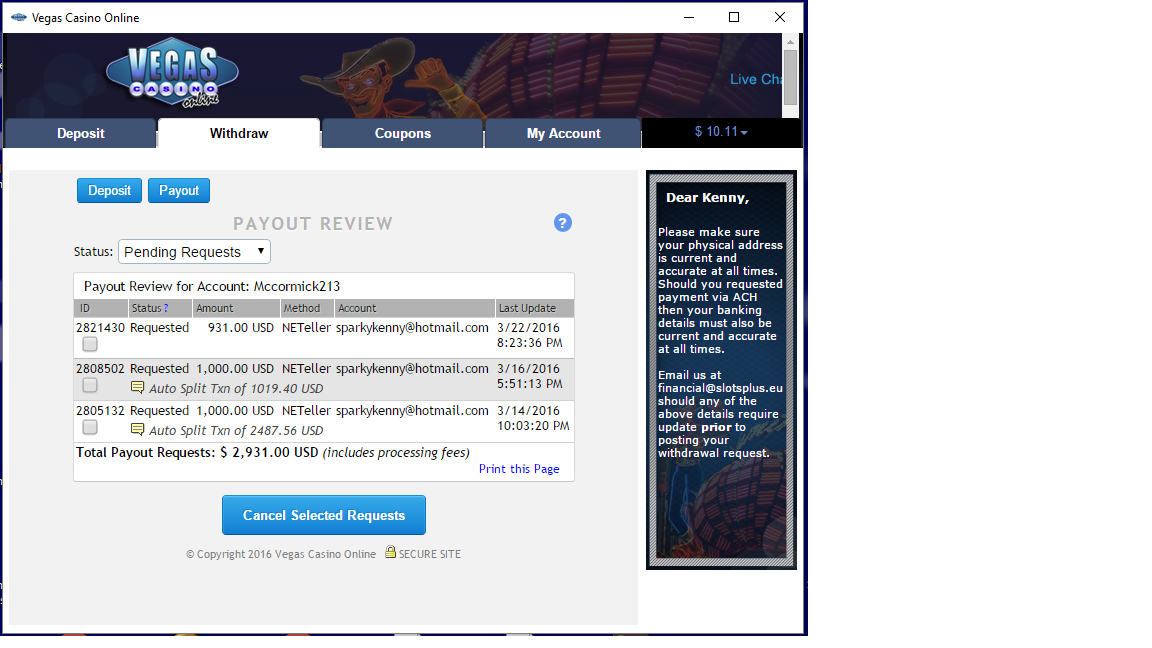The height and width of the screenshot is (648, 1152).
Task: Click the blue Payout button
Action: 179,190
